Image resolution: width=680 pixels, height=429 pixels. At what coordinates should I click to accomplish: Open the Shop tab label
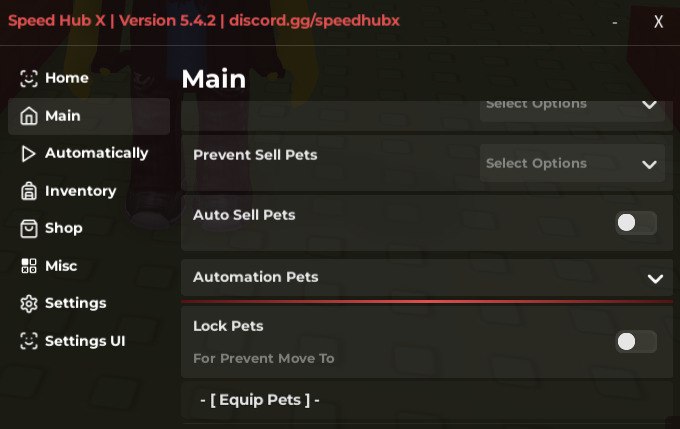coord(64,228)
